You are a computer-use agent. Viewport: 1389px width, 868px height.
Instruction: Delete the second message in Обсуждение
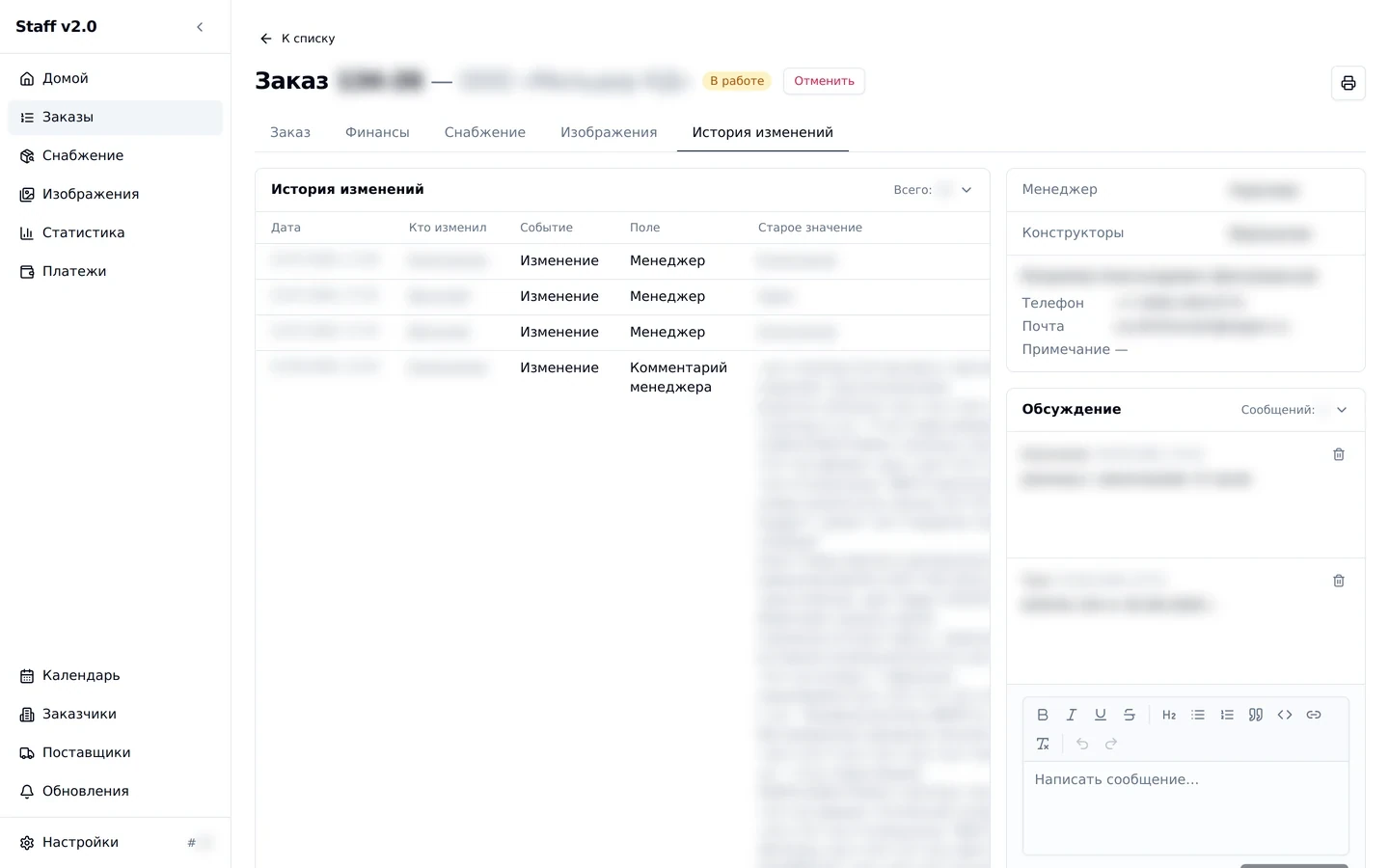pos(1339,581)
